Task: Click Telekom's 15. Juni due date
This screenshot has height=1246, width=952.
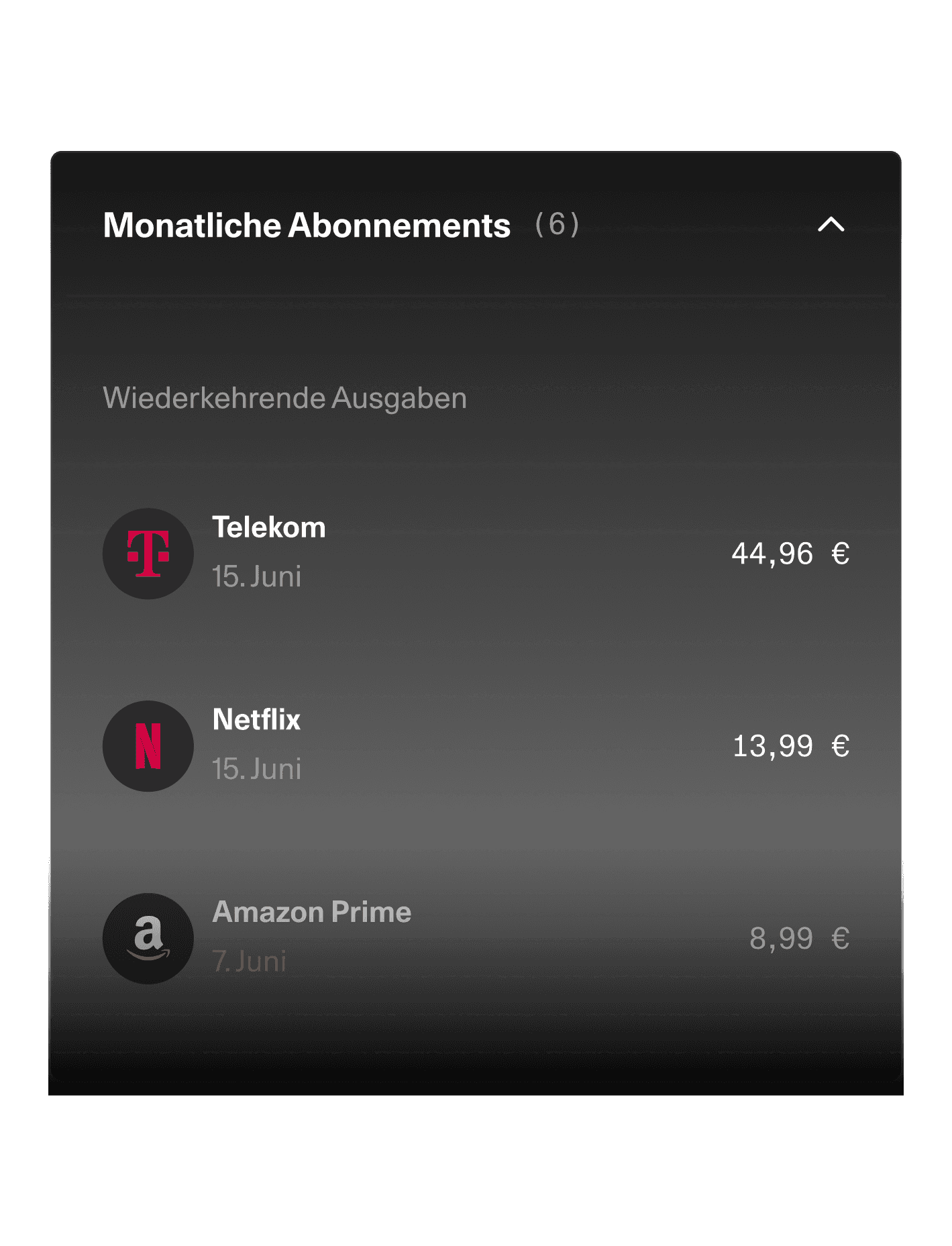Action: 257,577
